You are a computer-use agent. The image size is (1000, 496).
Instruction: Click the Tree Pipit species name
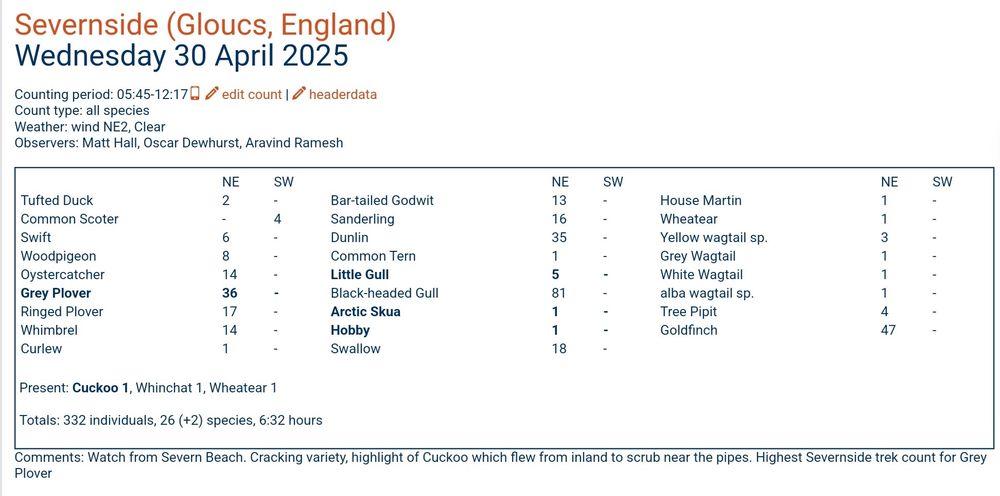689,312
